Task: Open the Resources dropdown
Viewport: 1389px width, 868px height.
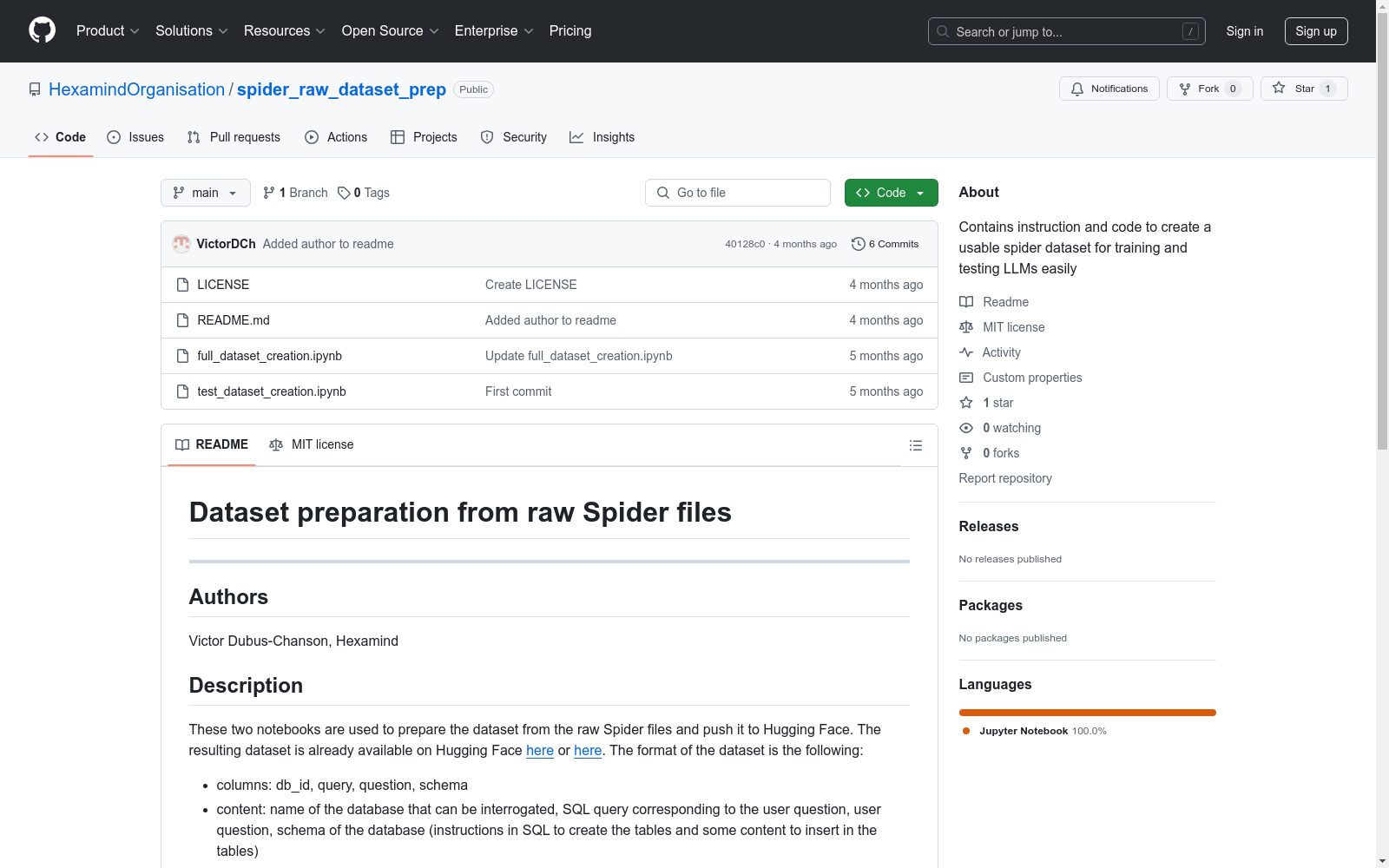Action: [x=285, y=31]
